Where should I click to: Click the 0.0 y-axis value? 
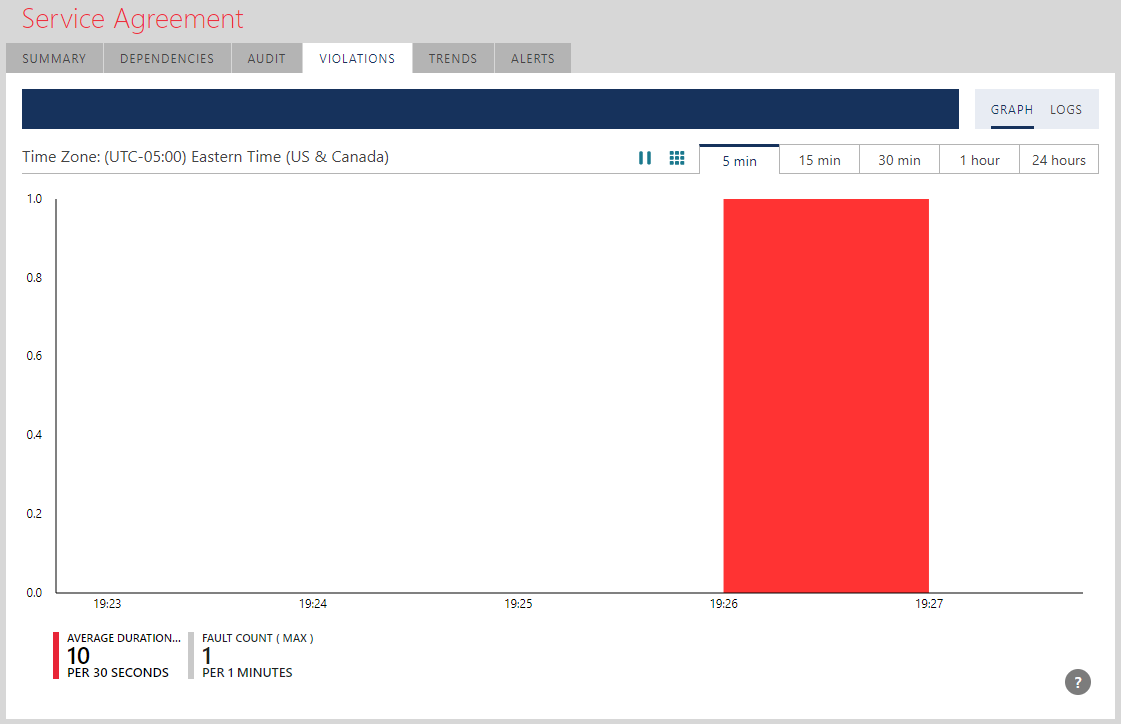[x=34, y=592]
